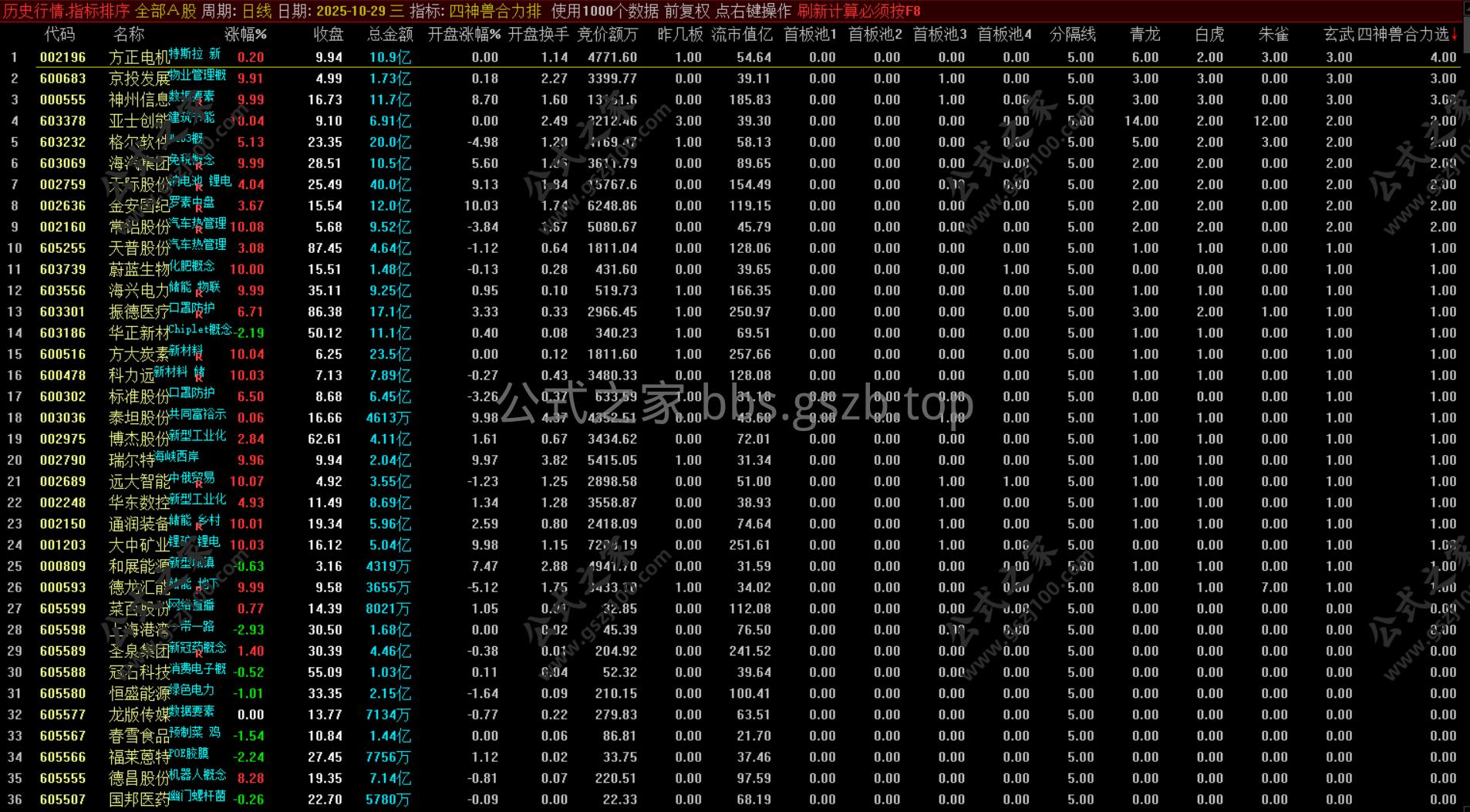1470x812 pixels.
Task: Select the 远大智能 stock name
Action: (x=140, y=481)
